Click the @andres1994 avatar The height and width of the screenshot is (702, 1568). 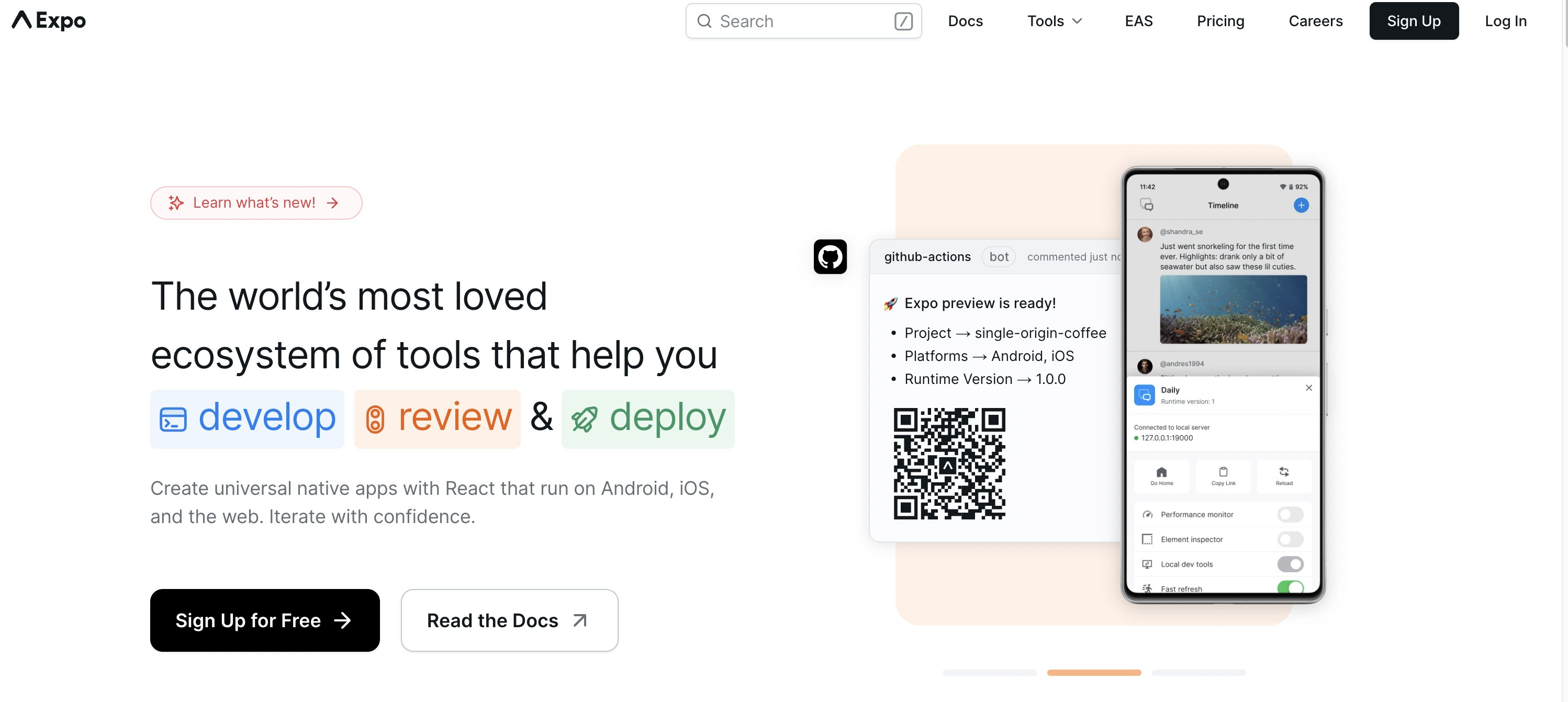(1145, 366)
